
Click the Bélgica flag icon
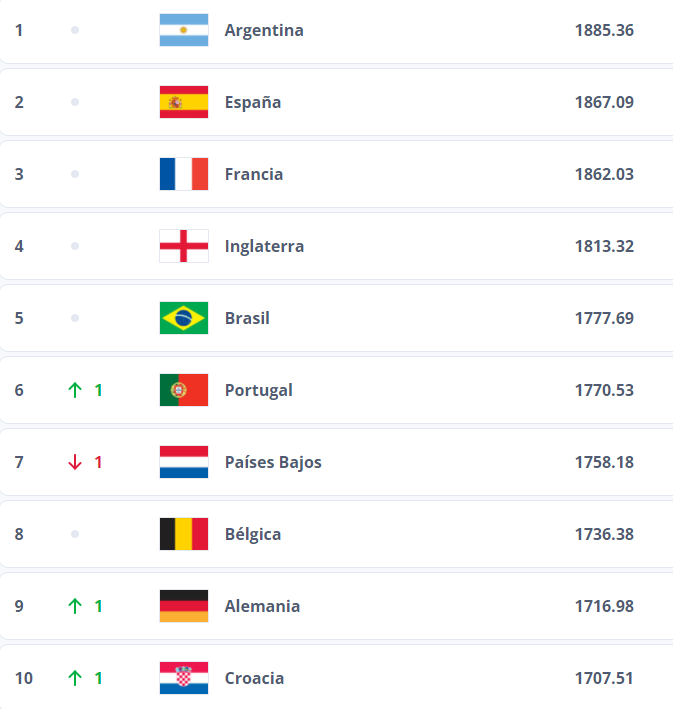(x=184, y=534)
